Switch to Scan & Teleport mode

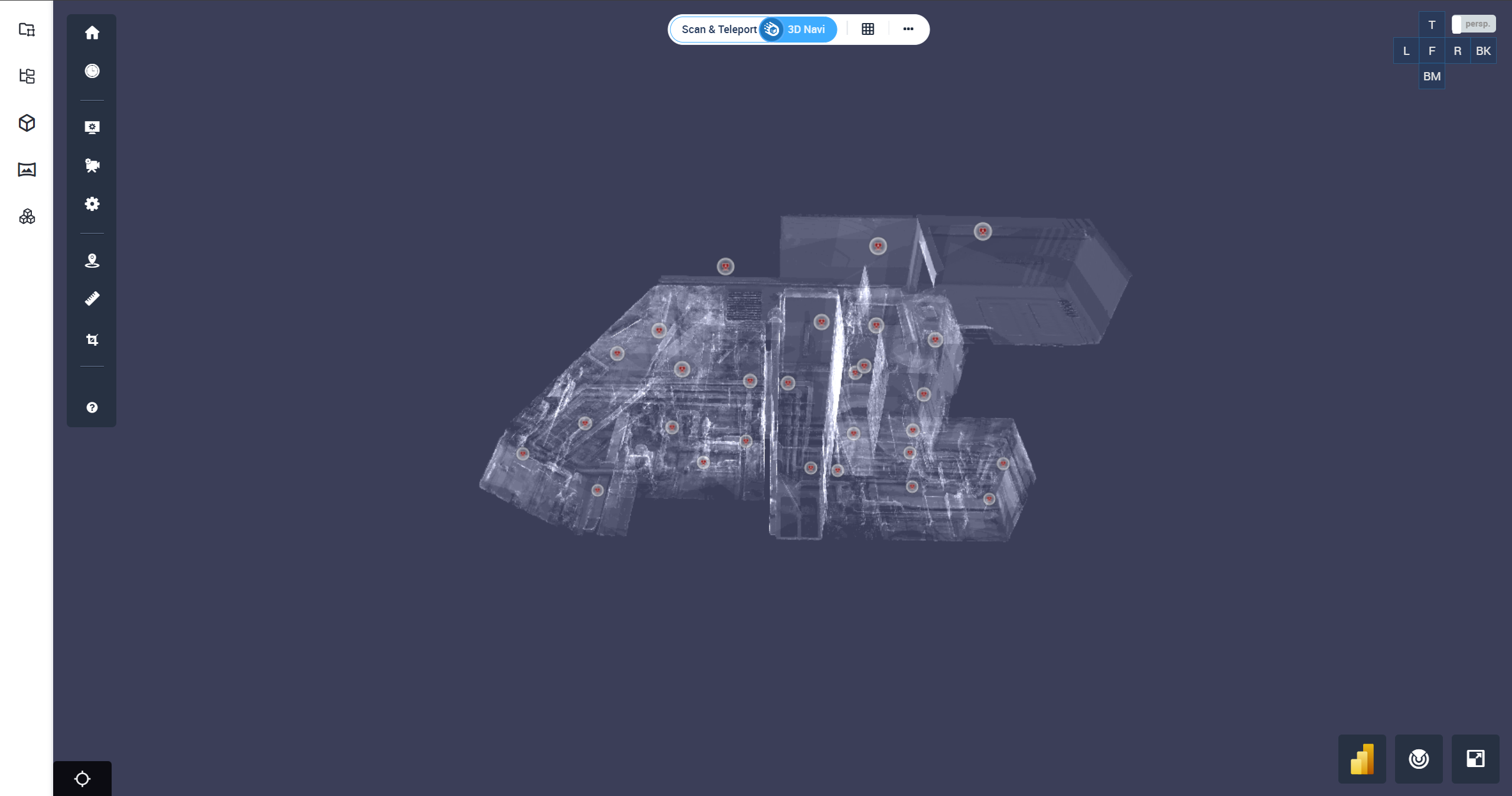[x=718, y=30]
